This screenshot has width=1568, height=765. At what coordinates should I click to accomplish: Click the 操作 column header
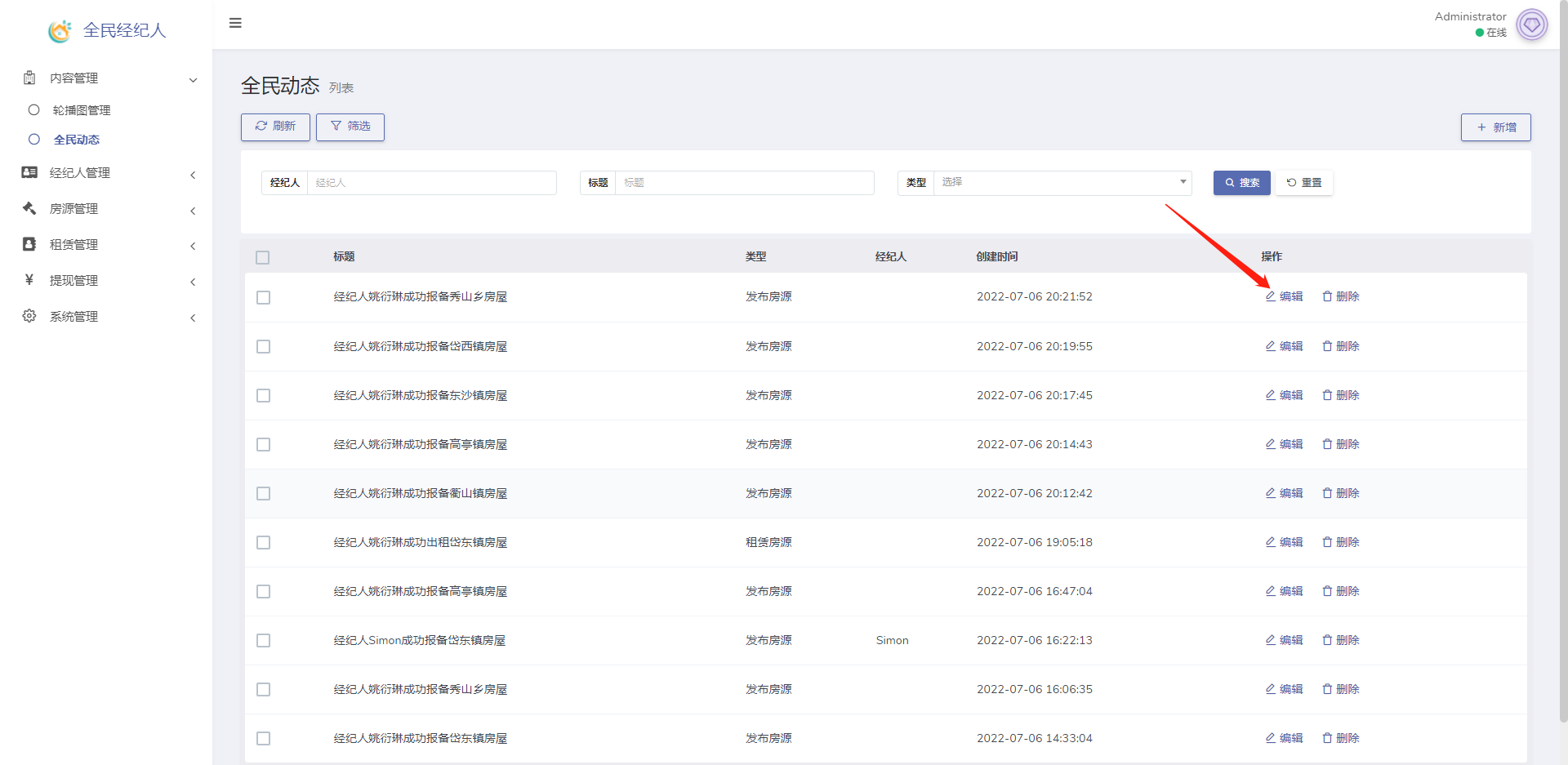[x=1272, y=256]
